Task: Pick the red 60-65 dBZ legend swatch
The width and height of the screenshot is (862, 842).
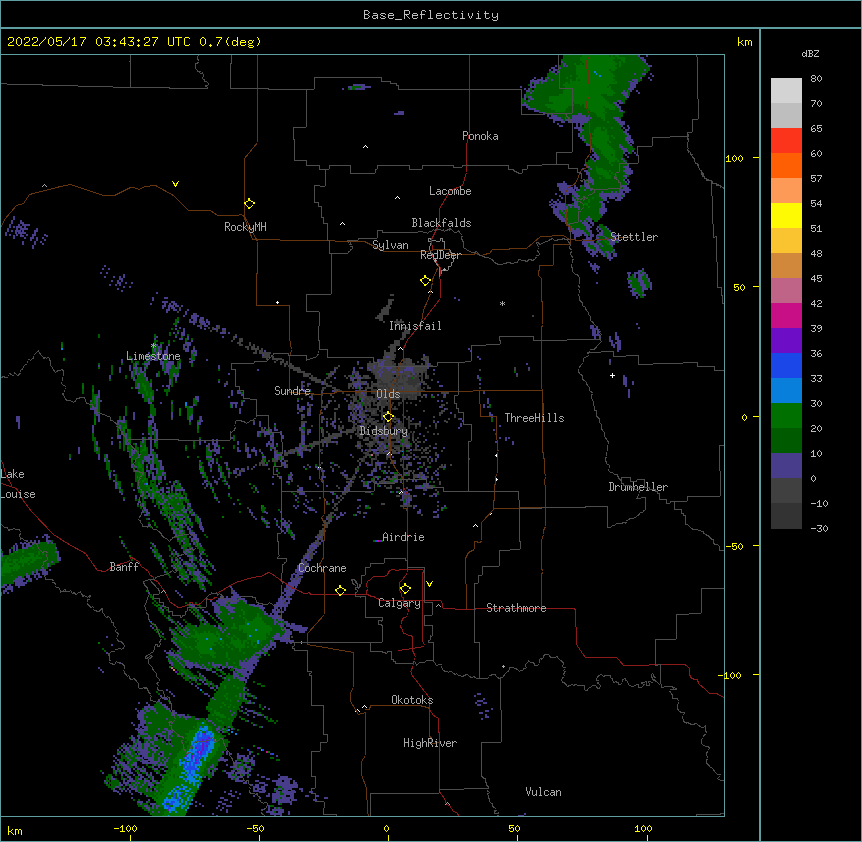Action: click(x=786, y=141)
